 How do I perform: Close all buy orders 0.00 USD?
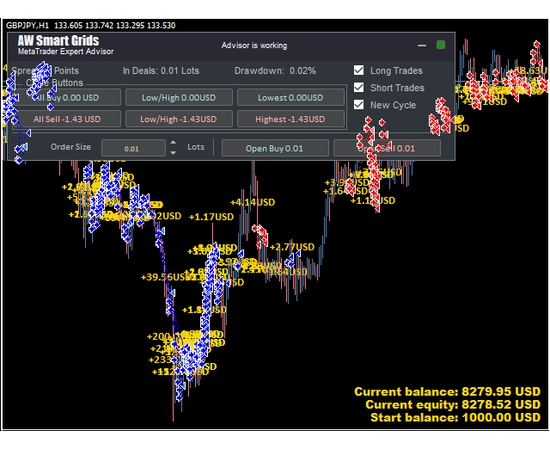[67, 98]
